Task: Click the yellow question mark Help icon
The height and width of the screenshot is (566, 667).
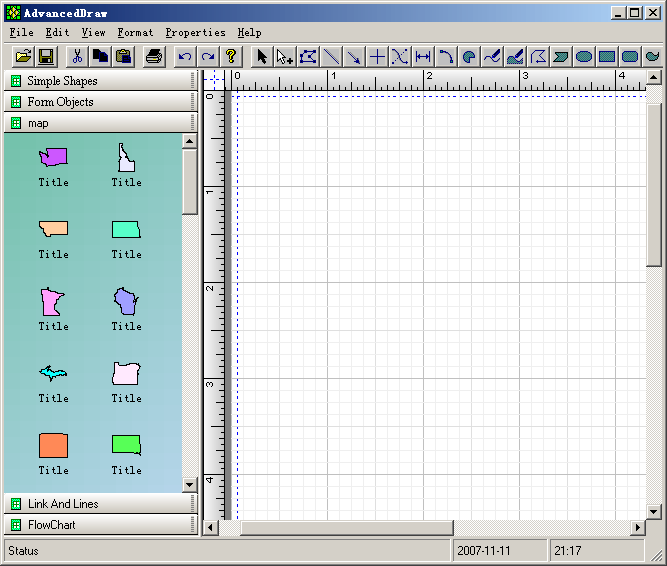Action: tap(231, 57)
